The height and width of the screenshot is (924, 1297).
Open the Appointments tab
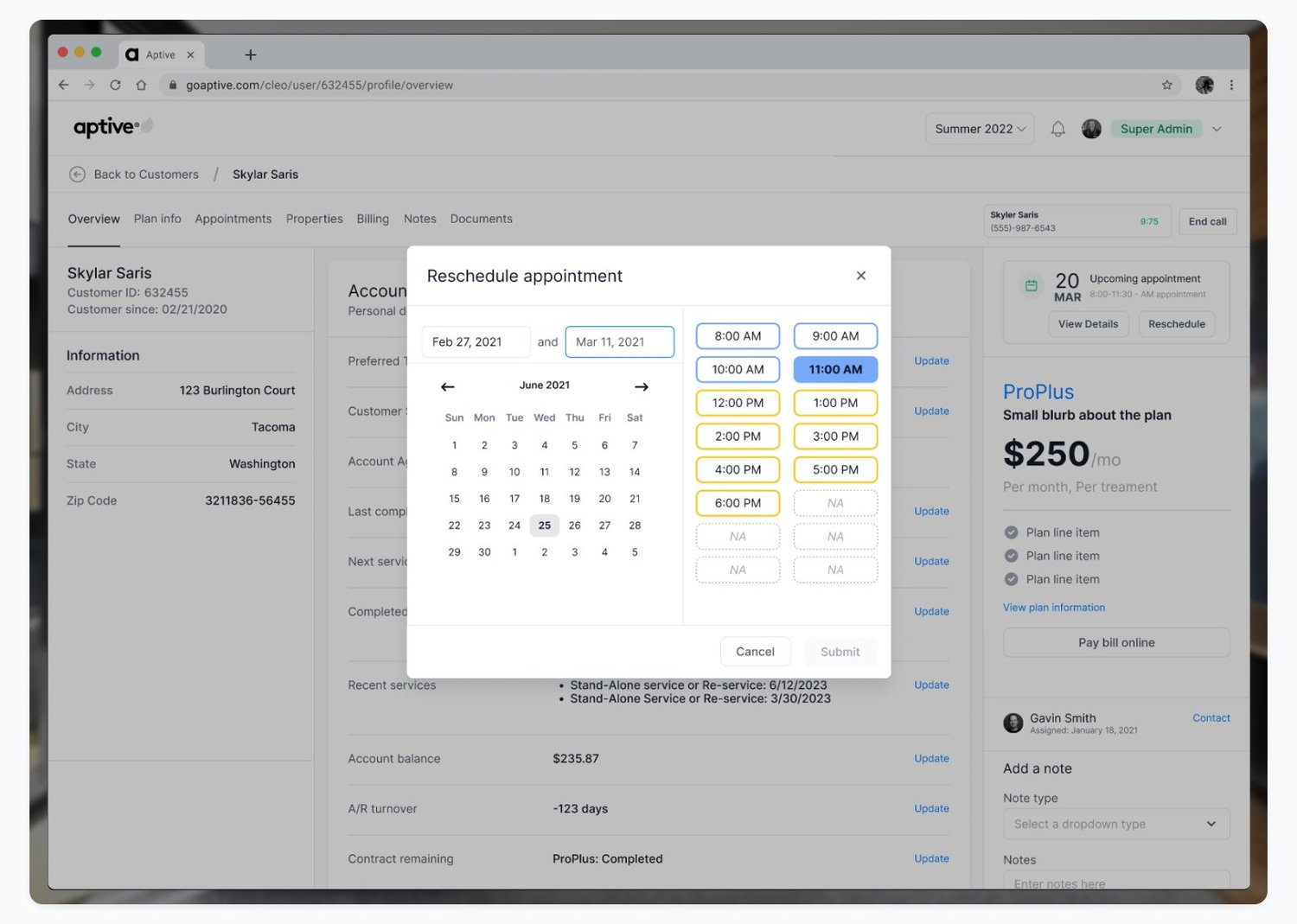point(233,219)
